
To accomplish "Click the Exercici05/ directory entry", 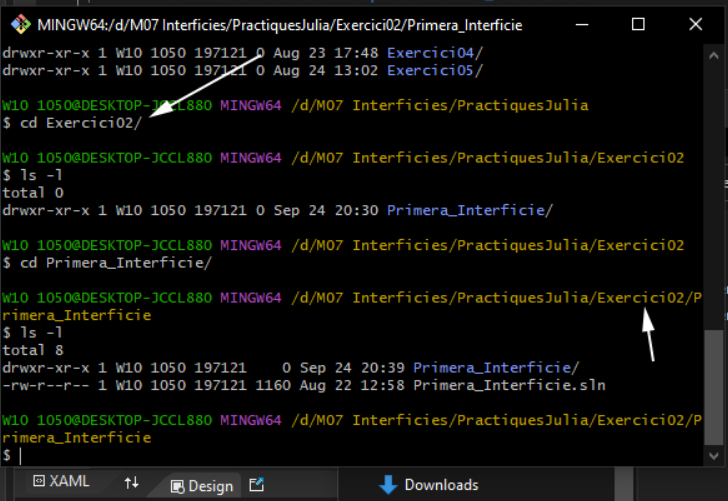I will click(434, 70).
